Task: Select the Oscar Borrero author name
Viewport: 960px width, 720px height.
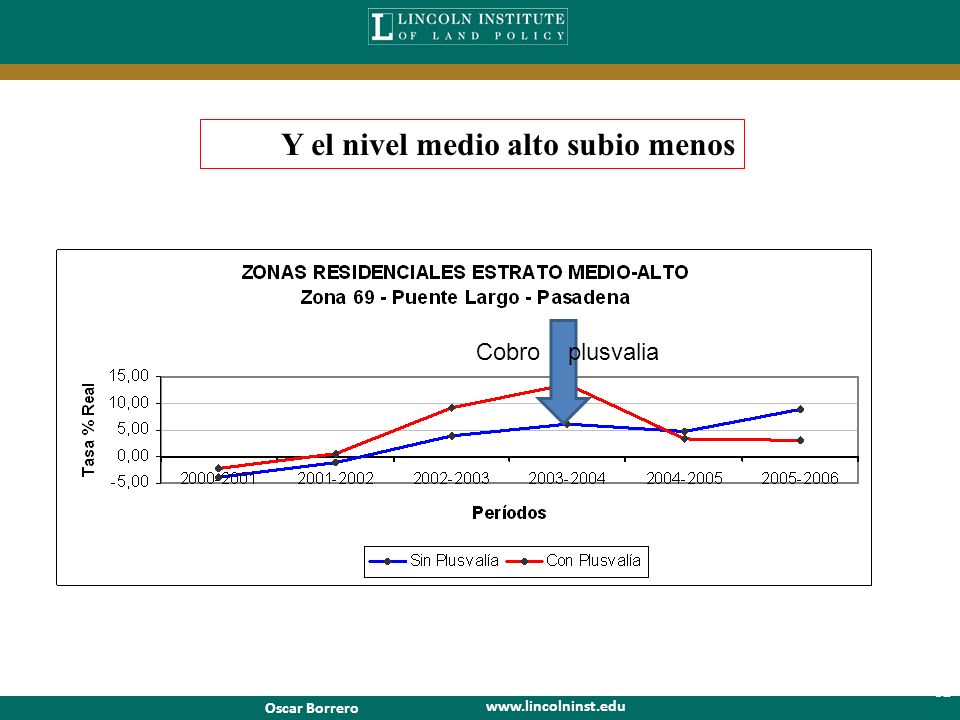Action: click(x=312, y=708)
